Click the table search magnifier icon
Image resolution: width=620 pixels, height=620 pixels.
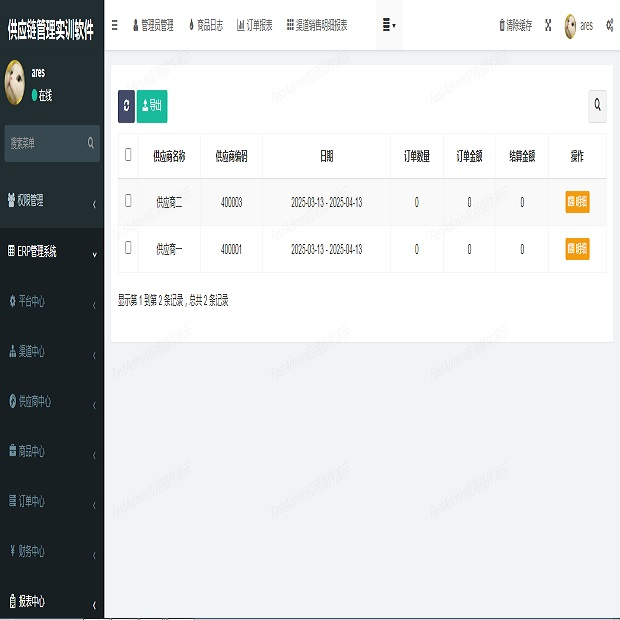click(598, 105)
